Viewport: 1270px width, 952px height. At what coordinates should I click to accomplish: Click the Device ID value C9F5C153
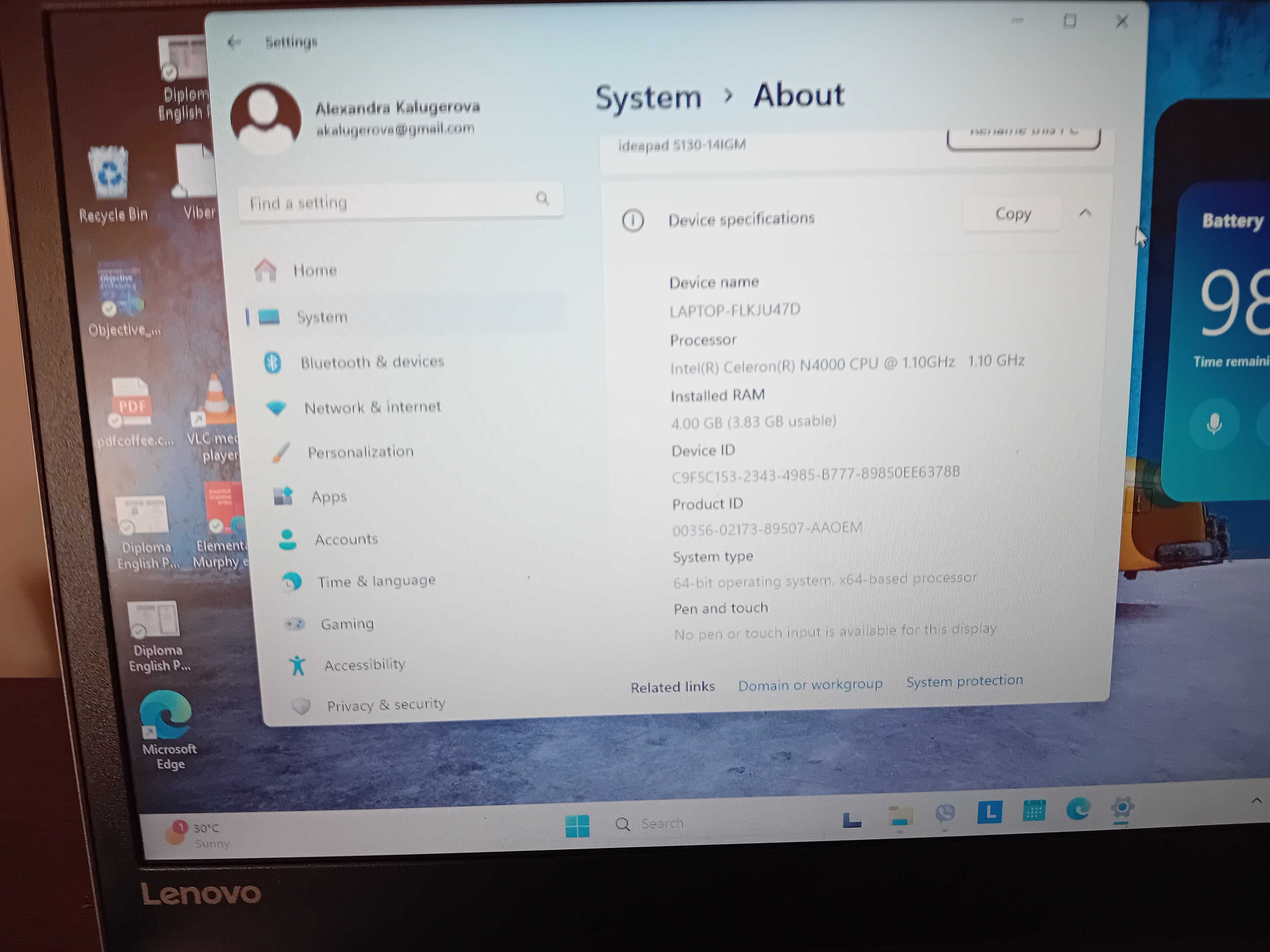coord(816,474)
